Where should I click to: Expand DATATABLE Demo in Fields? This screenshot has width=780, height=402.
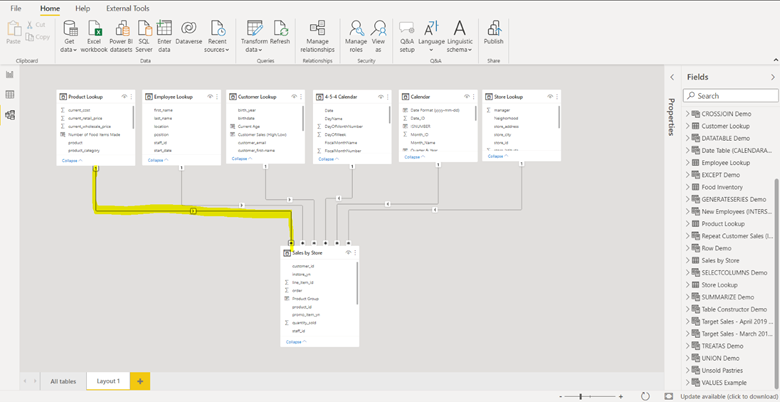click(688, 138)
